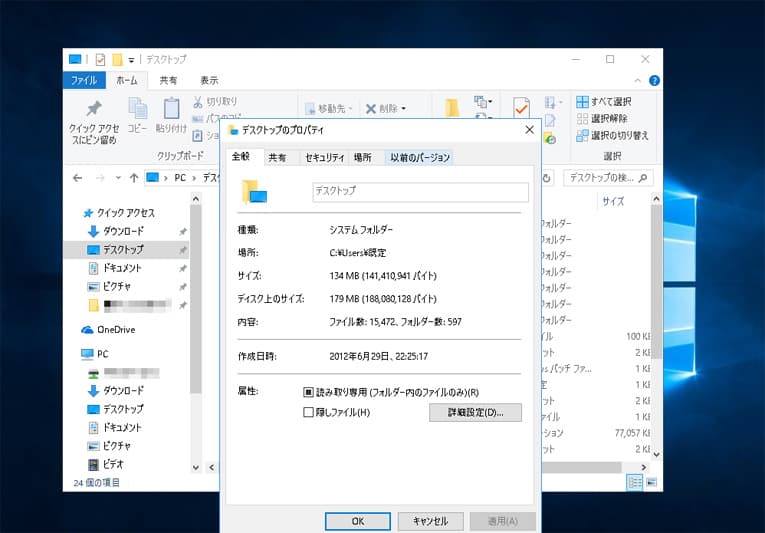Switch to the セキュリティ tab
The width and height of the screenshot is (765, 533).
(x=324, y=158)
